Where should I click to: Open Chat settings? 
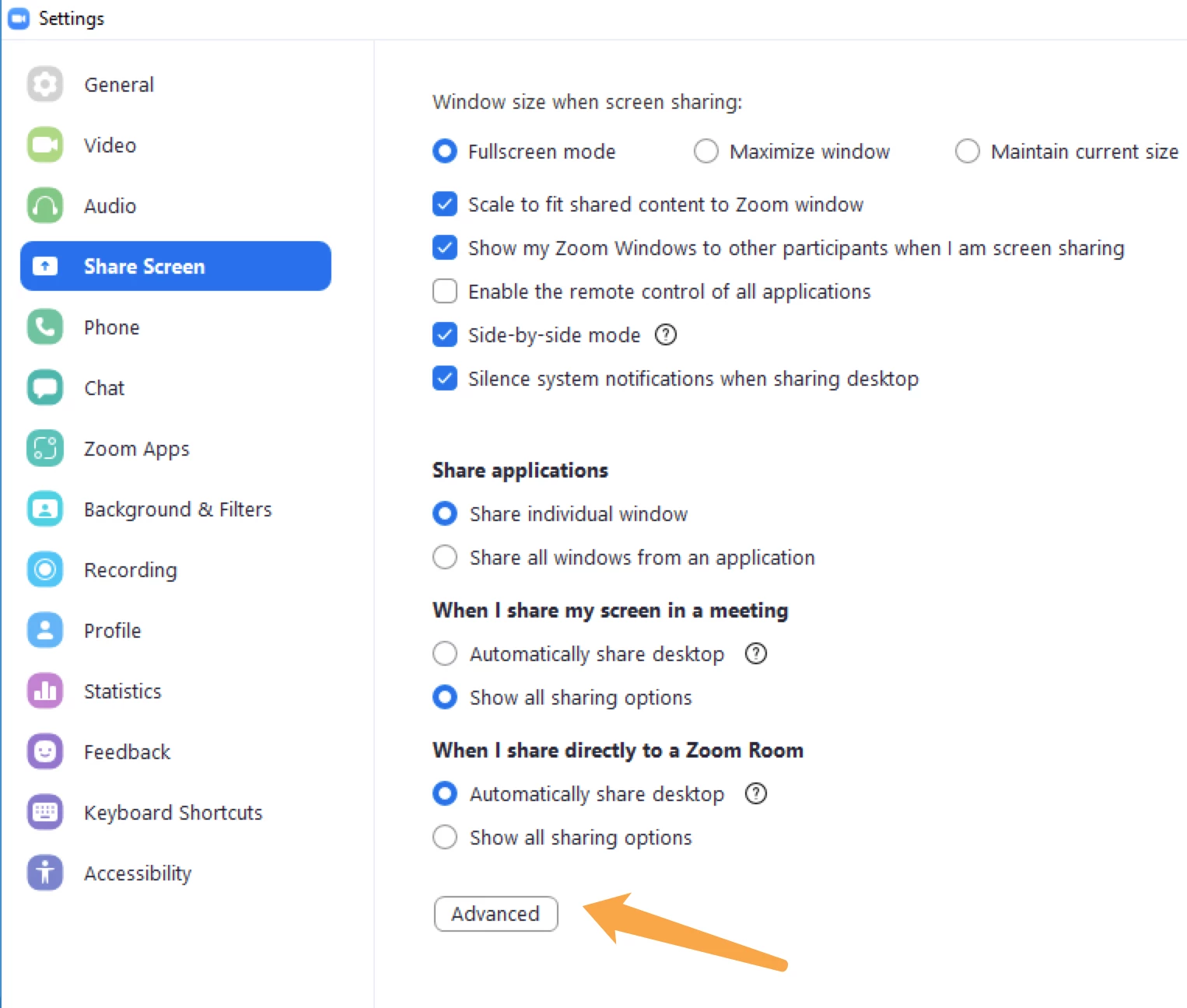(176, 387)
